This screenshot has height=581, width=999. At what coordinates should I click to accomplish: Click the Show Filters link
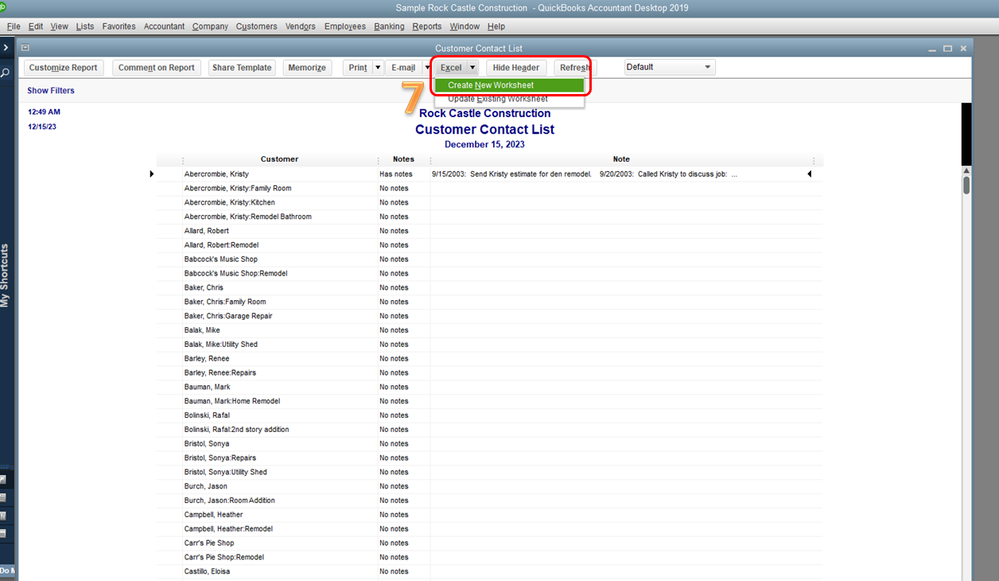50,90
